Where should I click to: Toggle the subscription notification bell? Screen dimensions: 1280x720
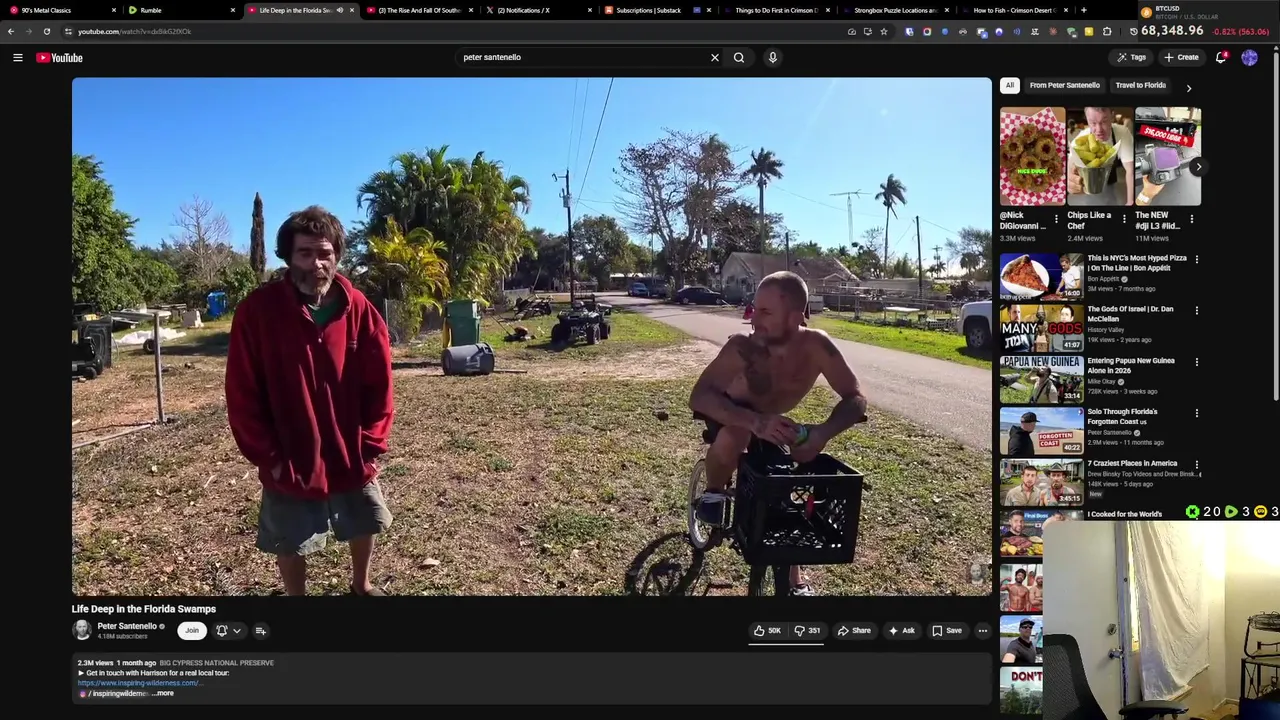(222, 631)
